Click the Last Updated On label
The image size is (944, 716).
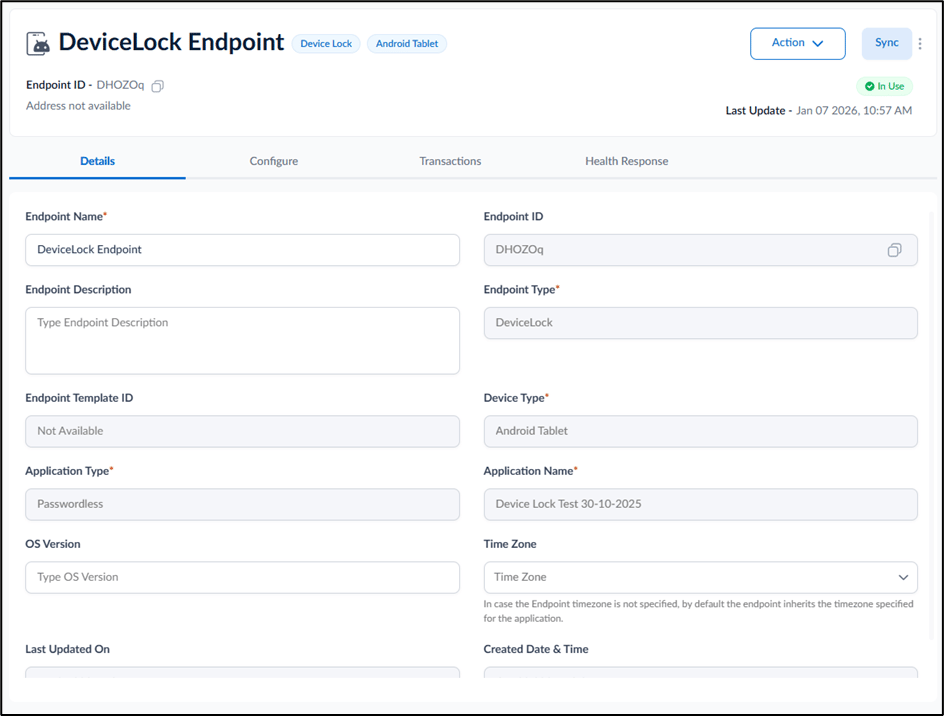[67, 649]
